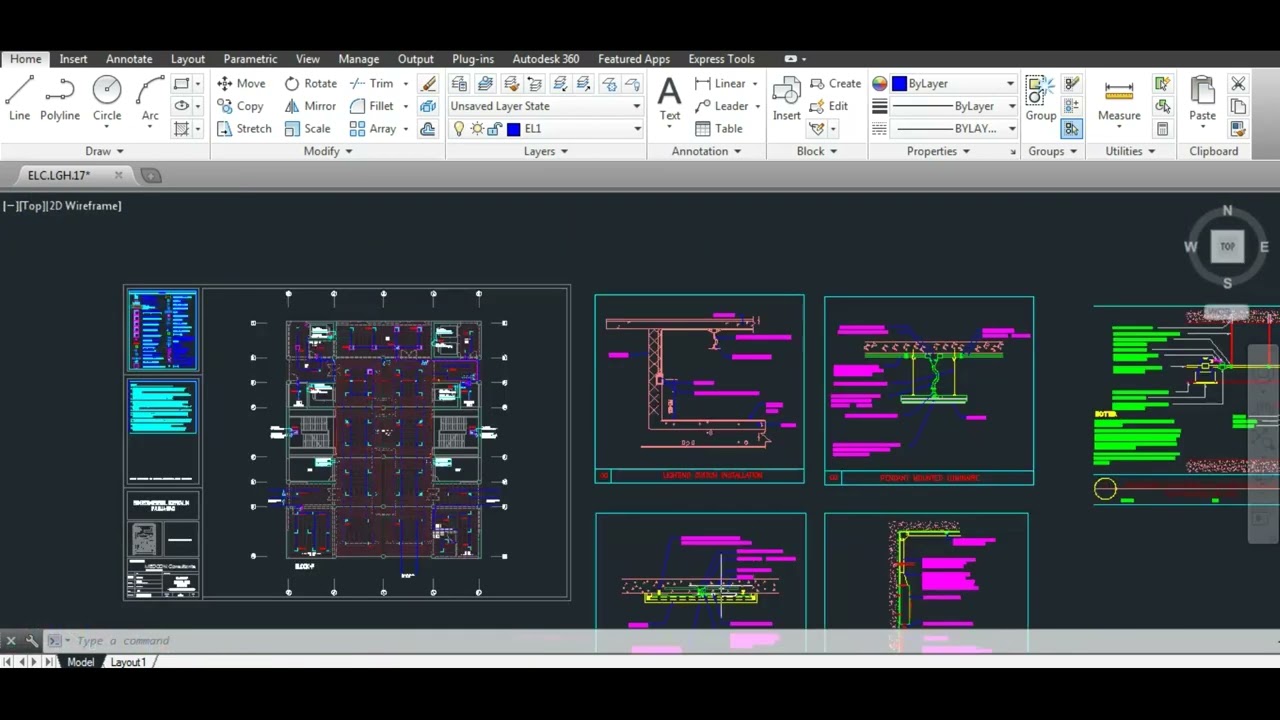Click the Paste clipboard button
This screenshot has width=1280, height=720.
tap(1203, 98)
